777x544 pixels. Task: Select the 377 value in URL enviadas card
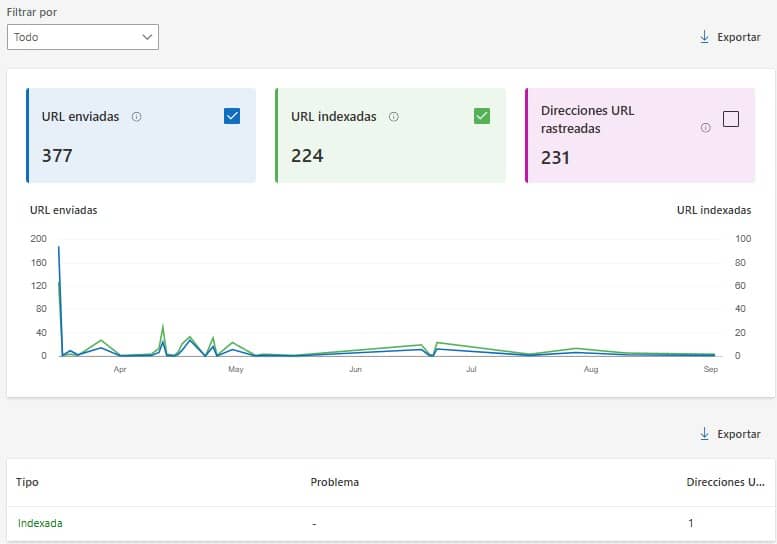(x=57, y=156)
